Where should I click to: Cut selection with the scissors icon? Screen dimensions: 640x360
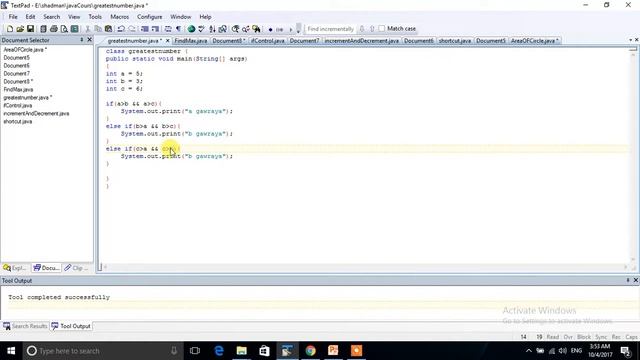[87, 29]
